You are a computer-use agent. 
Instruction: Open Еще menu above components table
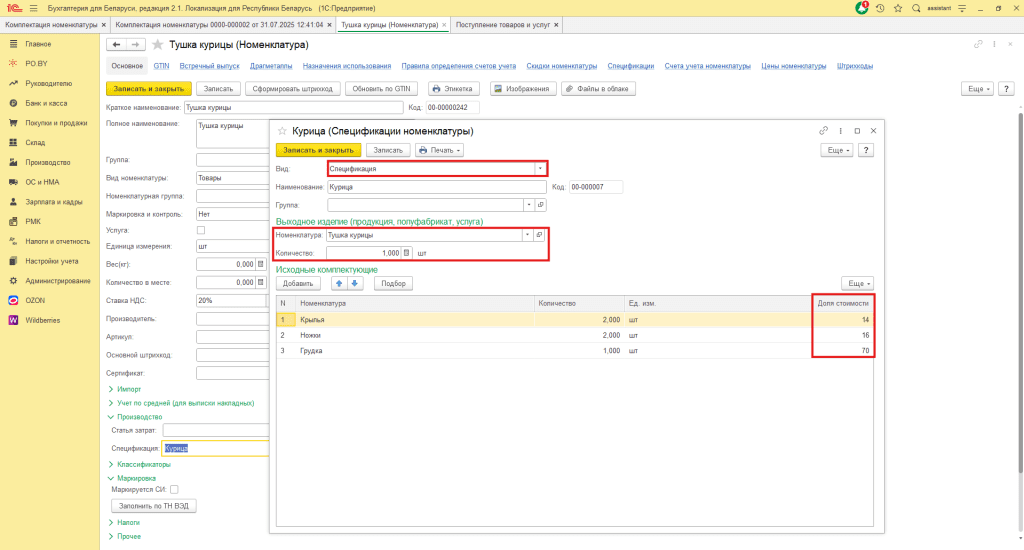click(x=857, y=283)
